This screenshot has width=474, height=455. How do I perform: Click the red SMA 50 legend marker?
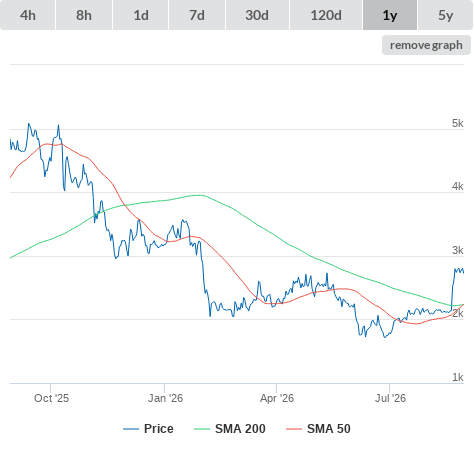click(294, 429)
